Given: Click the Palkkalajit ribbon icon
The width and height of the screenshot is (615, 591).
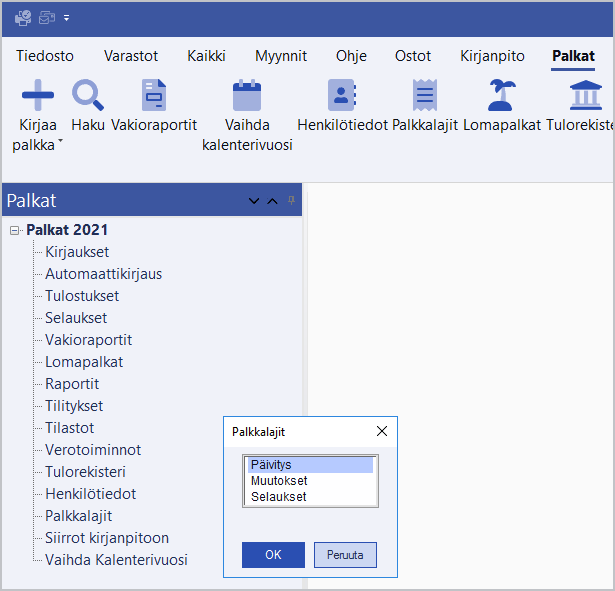Looking at the screenshot, I should pos(425,96).
